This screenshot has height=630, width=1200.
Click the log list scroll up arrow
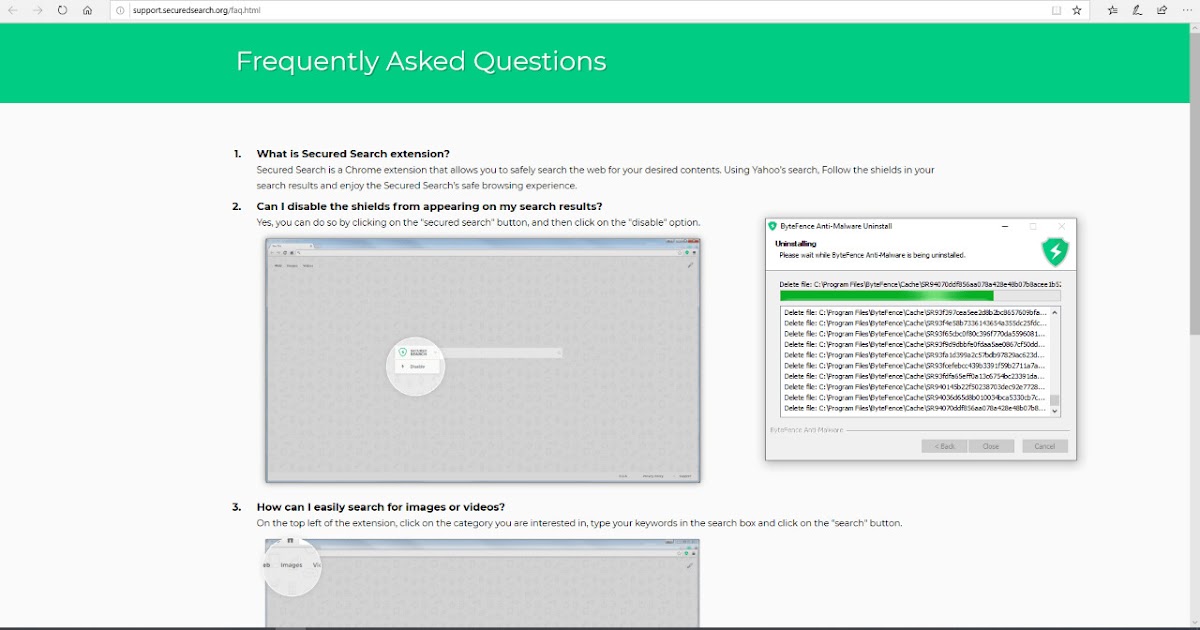[x=1054, y=312]
